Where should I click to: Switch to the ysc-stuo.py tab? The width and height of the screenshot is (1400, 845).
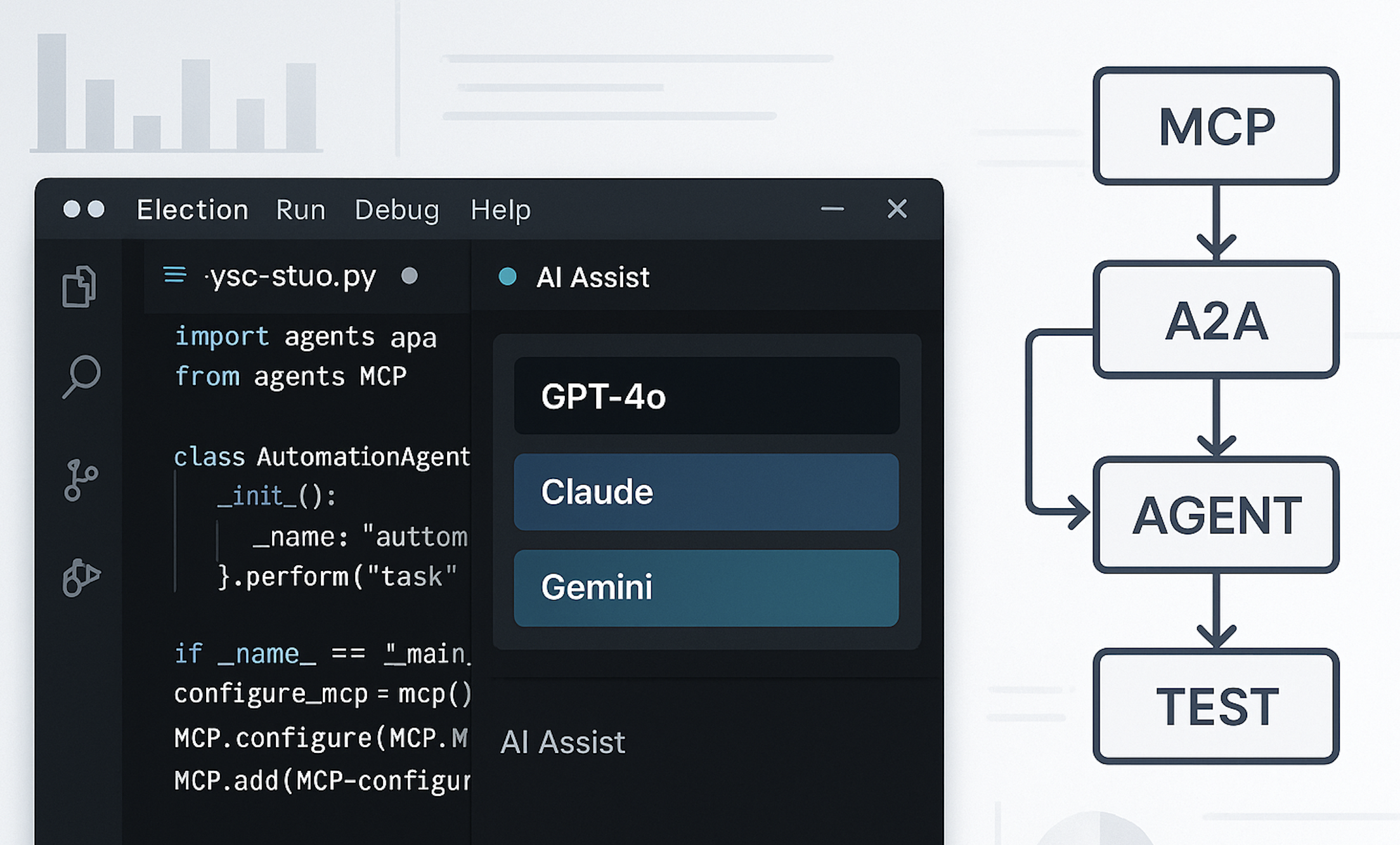[294, 276]
